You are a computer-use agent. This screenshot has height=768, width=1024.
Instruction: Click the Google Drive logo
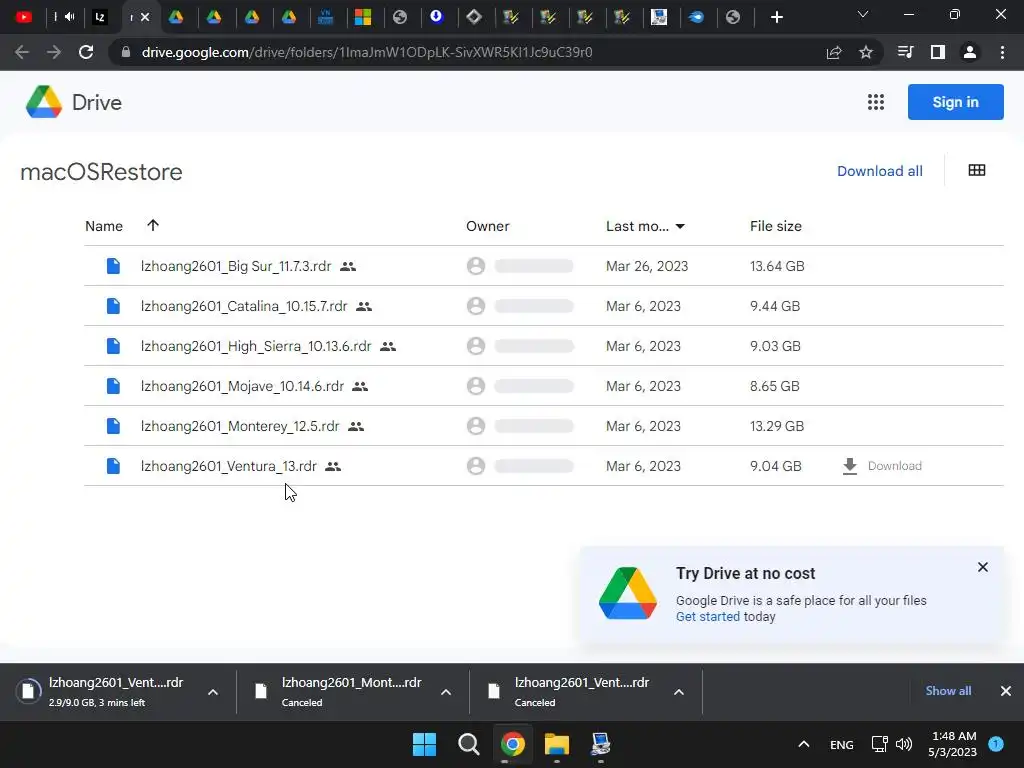(44, 102)
